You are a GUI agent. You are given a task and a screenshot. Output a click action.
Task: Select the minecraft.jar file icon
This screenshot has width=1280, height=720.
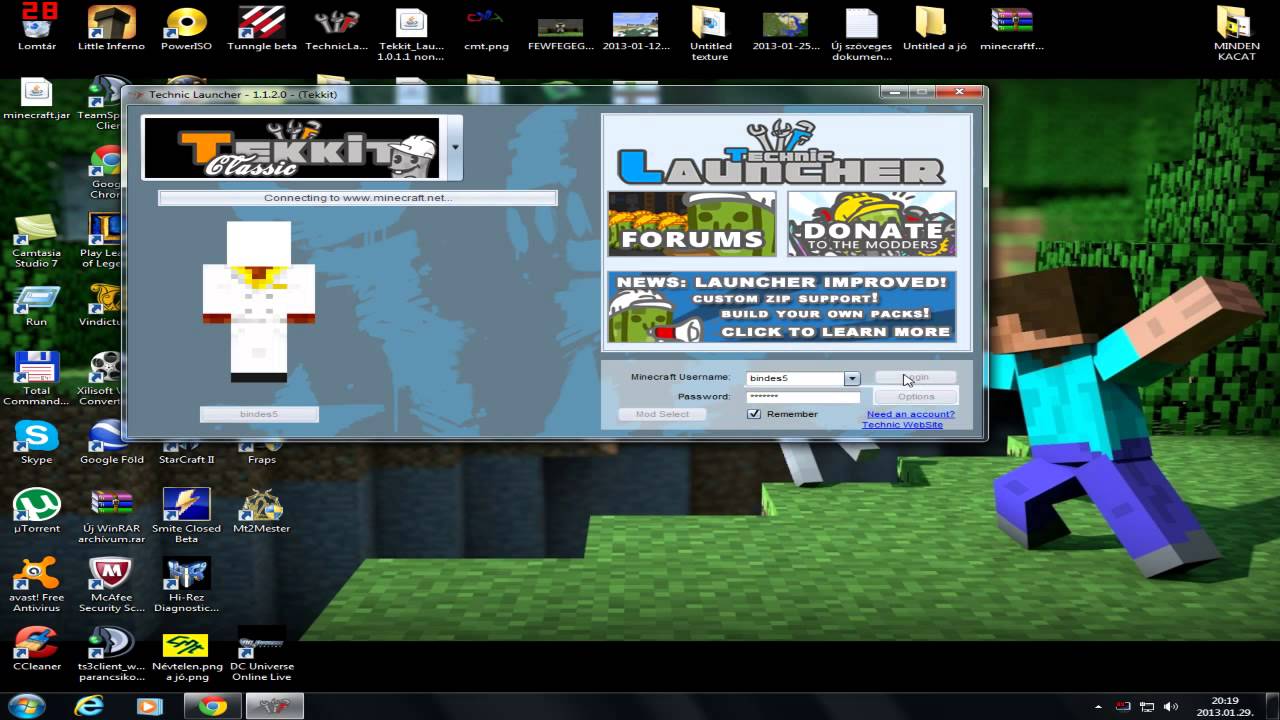point(37,99)
